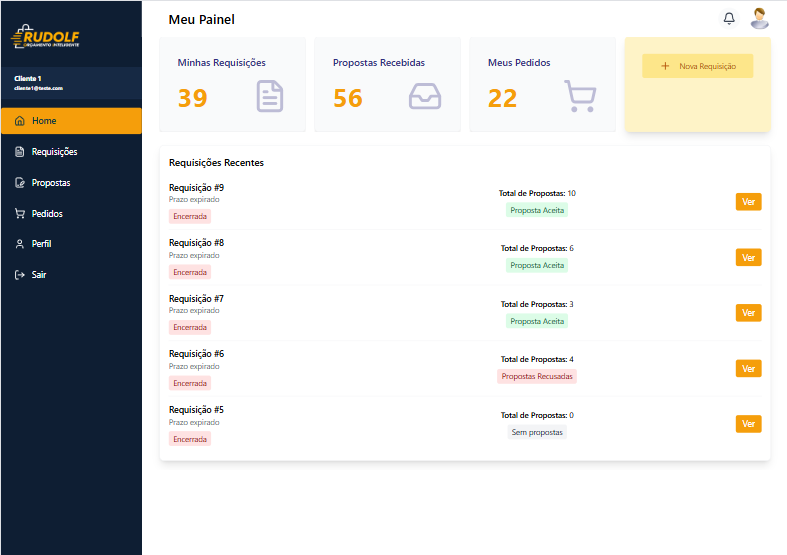
Task: Go to Propostas in the sidebar
Action: (50, 183)
